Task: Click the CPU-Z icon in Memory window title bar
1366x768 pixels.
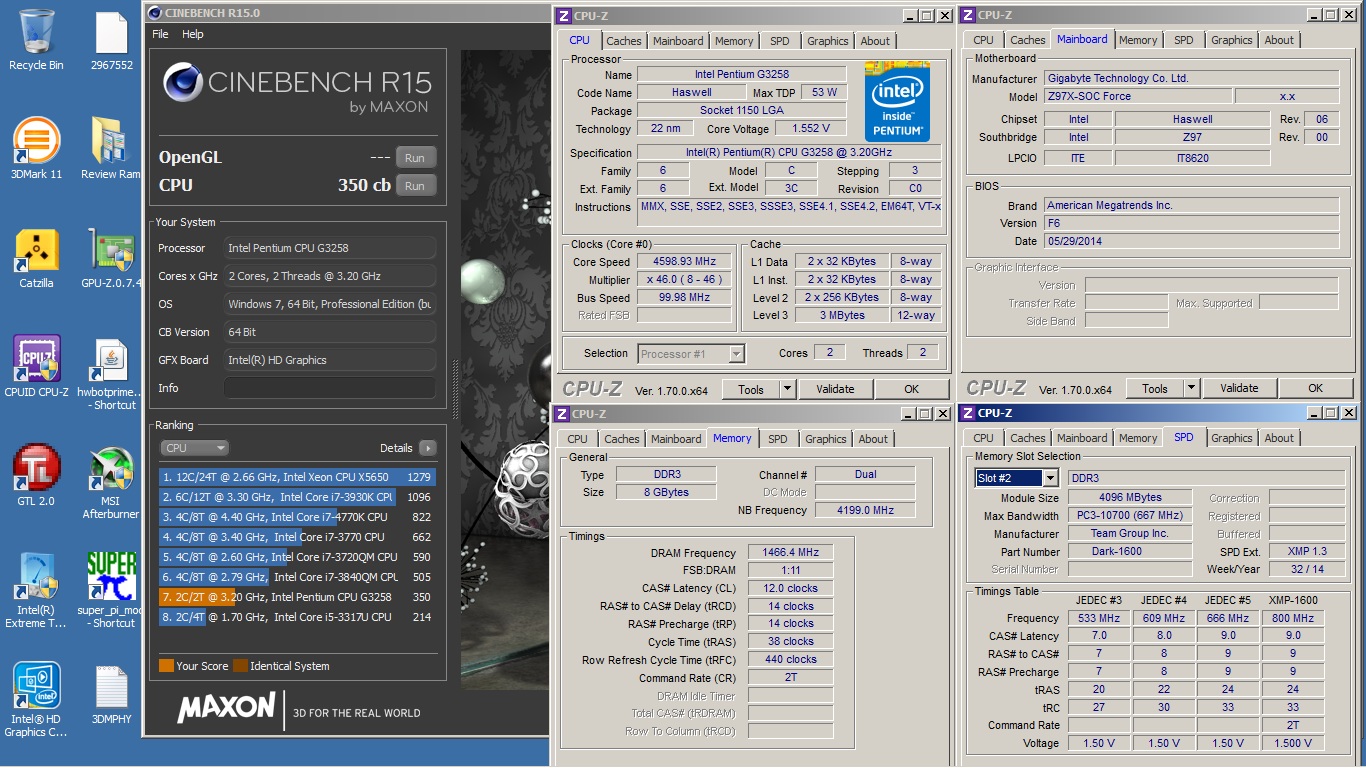Action: pyautogui.click(x=562, y=413)
